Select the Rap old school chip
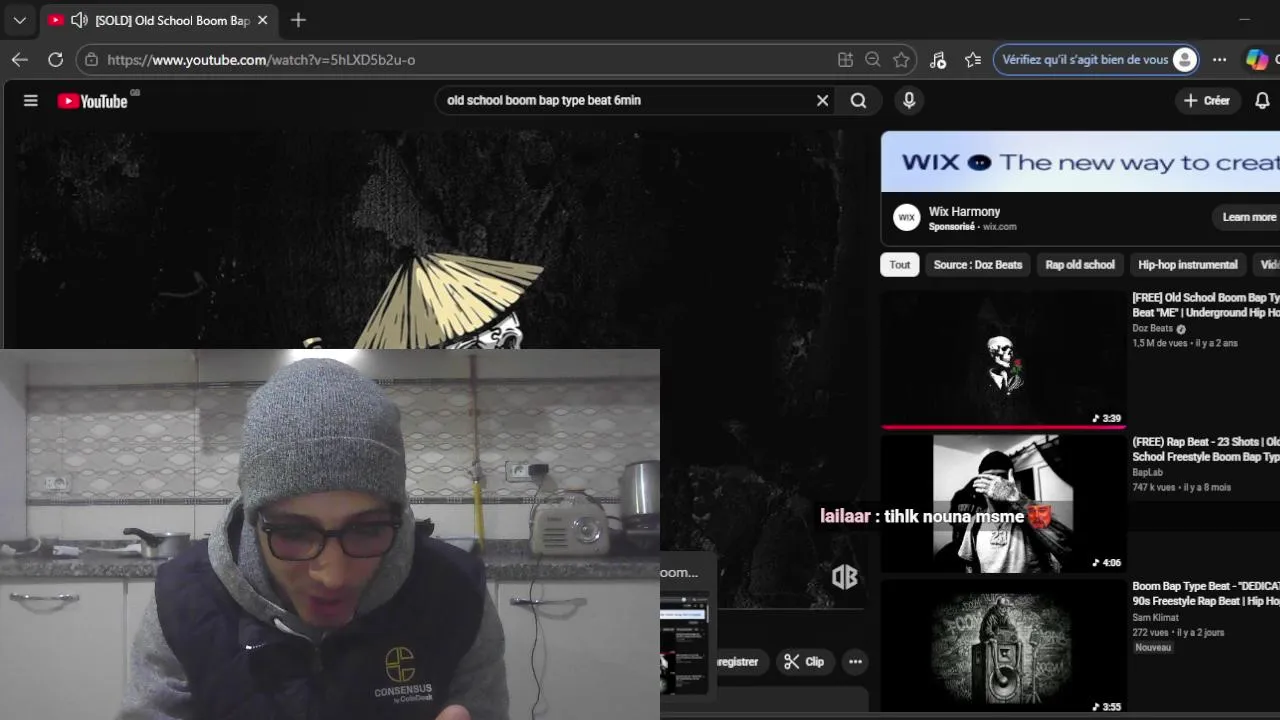Image resolution: width=1280 pixels, height=720 pixels. click(x=1080, y=265)
